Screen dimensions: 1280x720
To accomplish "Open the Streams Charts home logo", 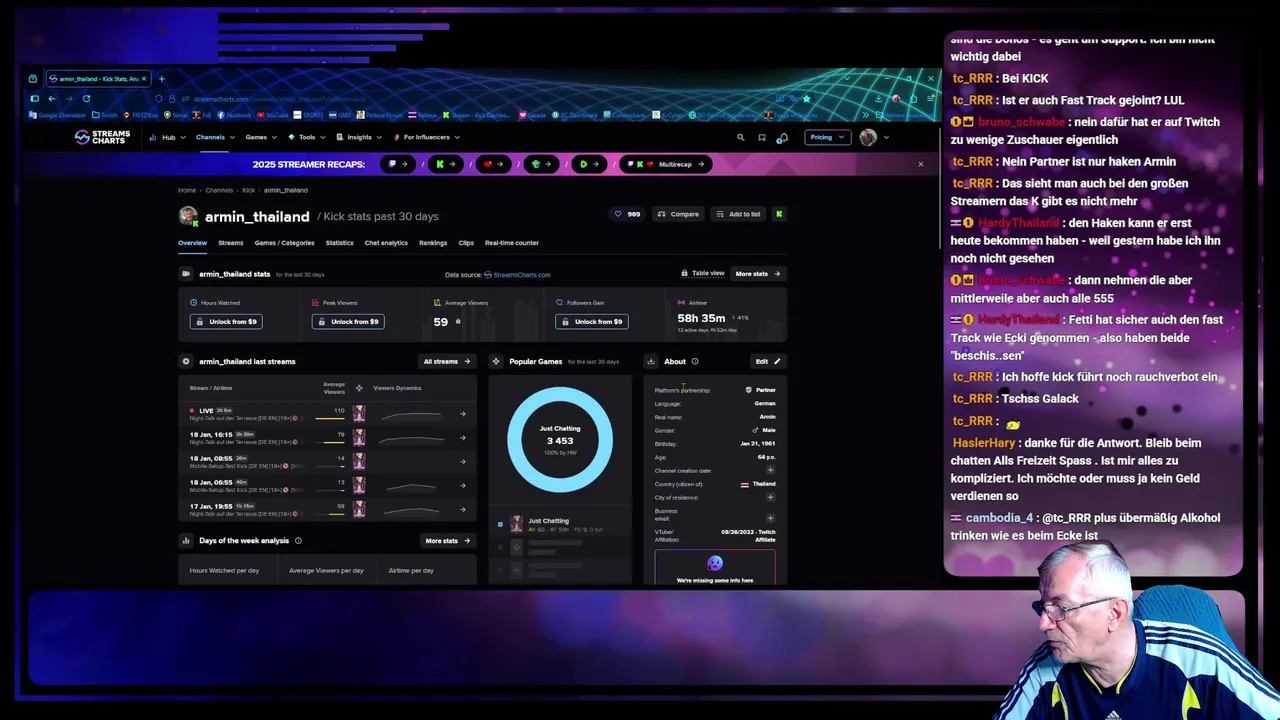I will [103, 137].
